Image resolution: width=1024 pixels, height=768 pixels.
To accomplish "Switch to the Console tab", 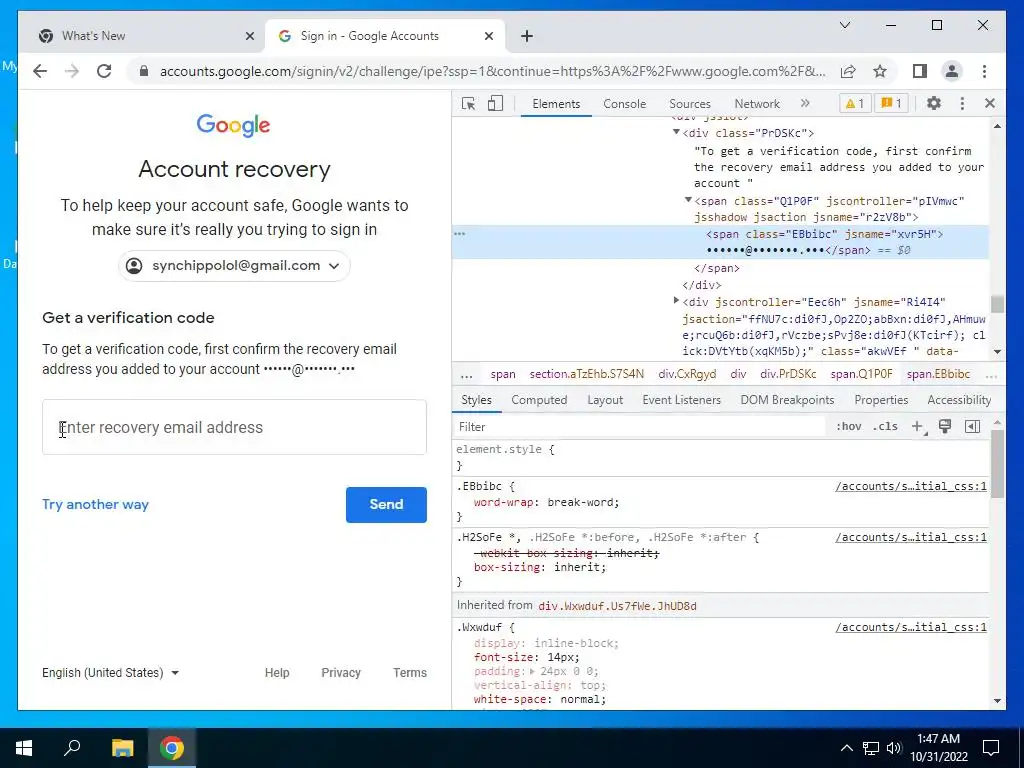I will tap(624, 104).
